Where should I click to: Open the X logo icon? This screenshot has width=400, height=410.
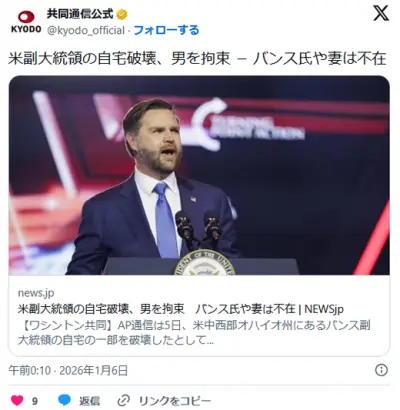tap(381, 14)
